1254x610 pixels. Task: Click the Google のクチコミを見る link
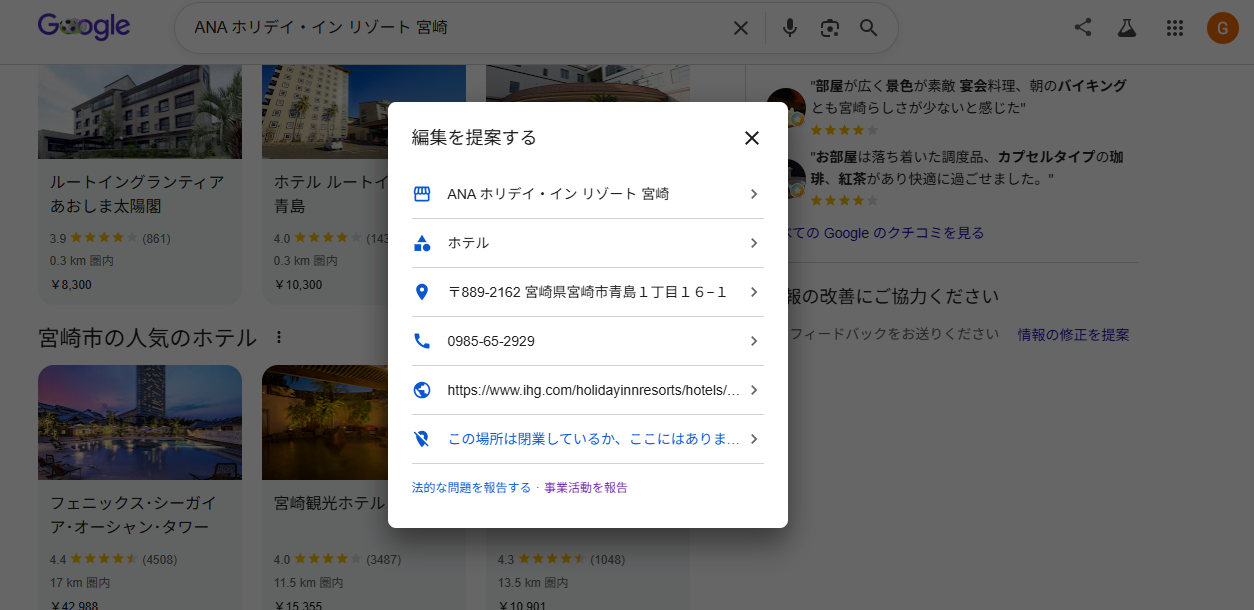(x=887, y=233)
